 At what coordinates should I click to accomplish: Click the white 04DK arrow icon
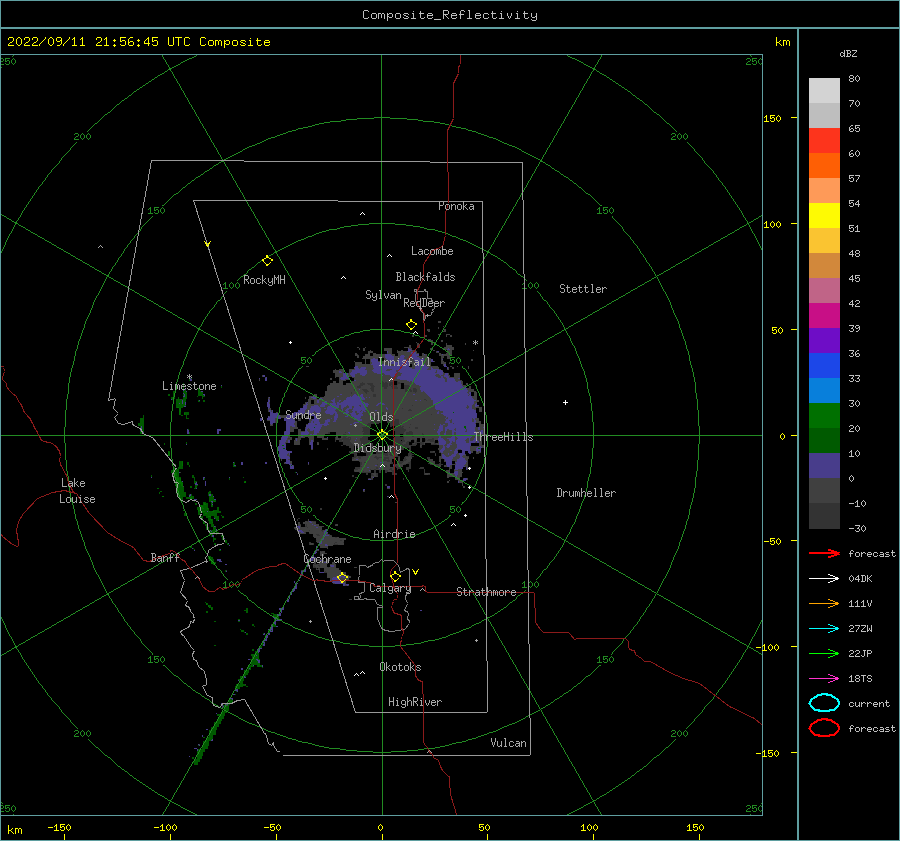(x=824, y=579)
